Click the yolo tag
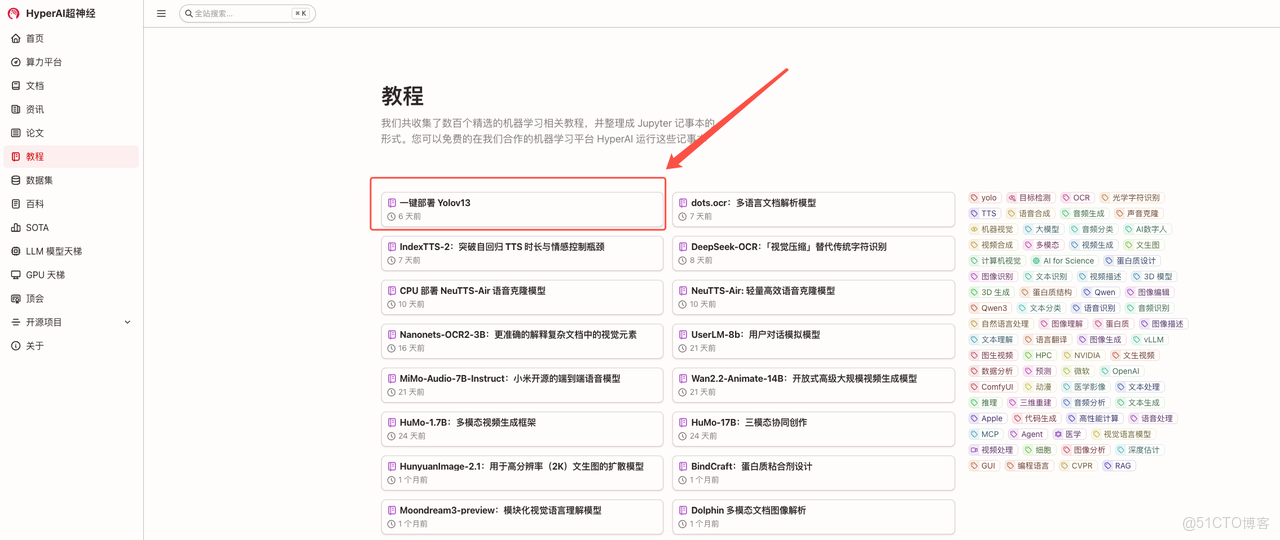1280x540 pixels. coord(984,198)
